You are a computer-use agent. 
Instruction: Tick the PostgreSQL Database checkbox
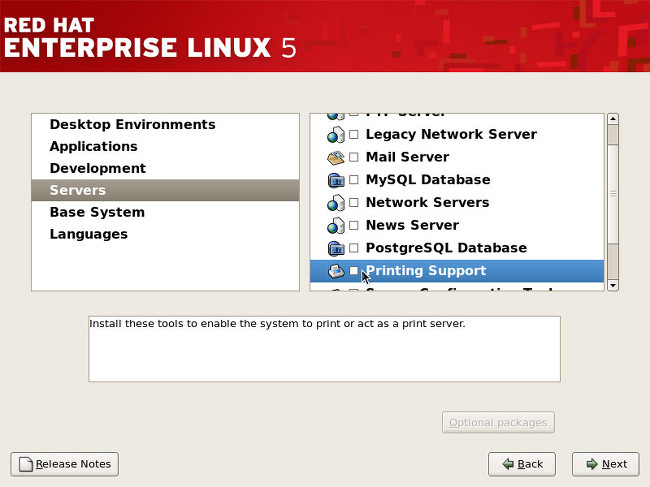click(x=354, y=248)
